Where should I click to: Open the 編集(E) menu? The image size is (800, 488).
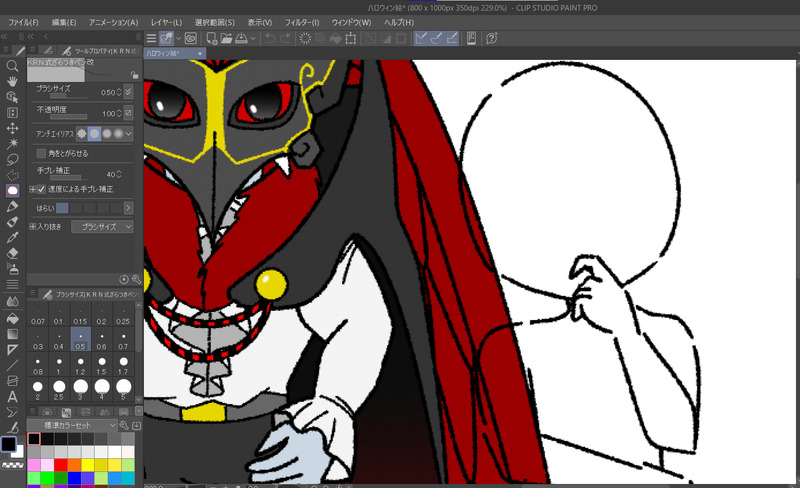[64, 22]
